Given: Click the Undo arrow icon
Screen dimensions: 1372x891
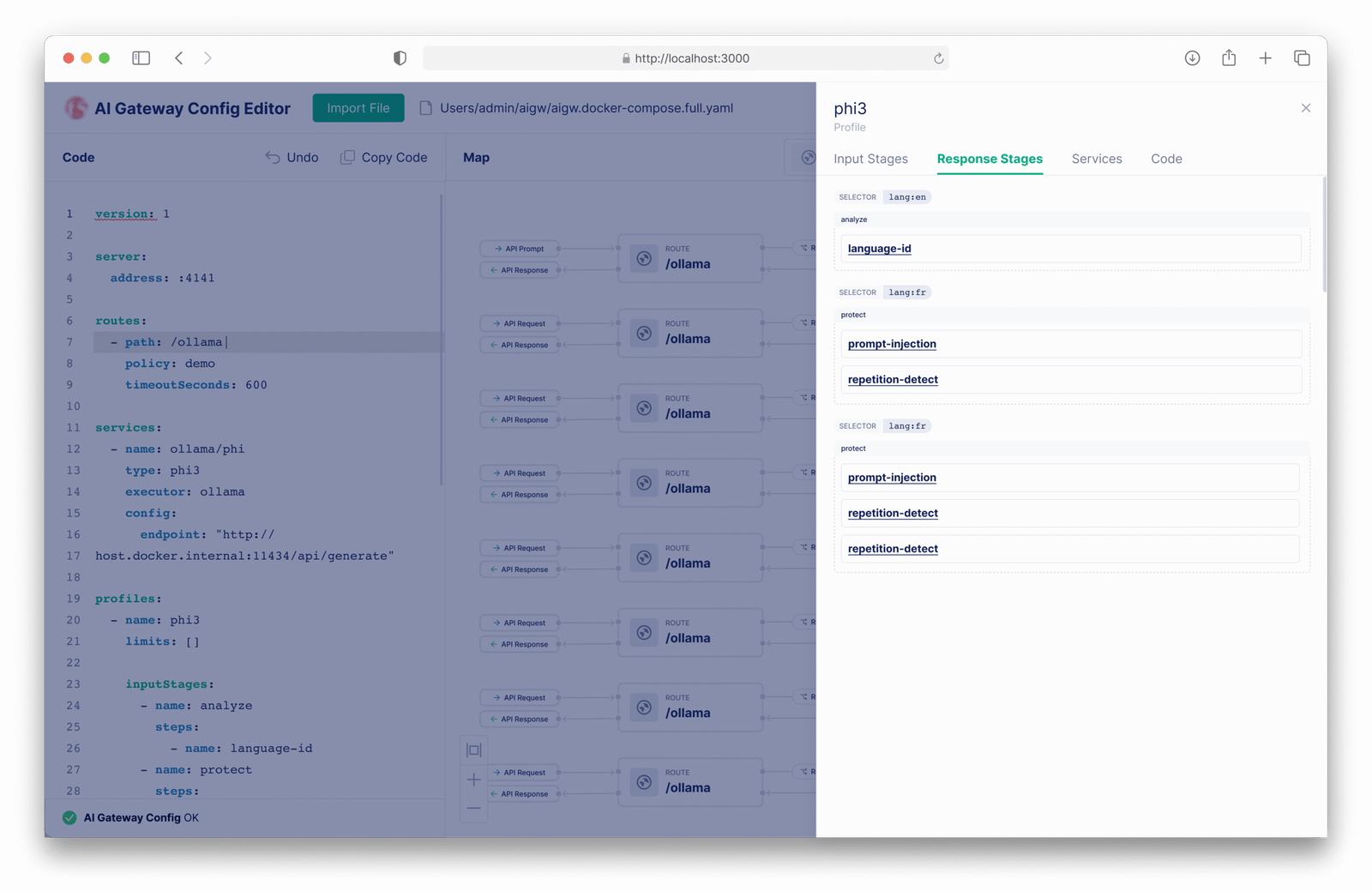Looking at the screenshot, I should coord(273,158).
